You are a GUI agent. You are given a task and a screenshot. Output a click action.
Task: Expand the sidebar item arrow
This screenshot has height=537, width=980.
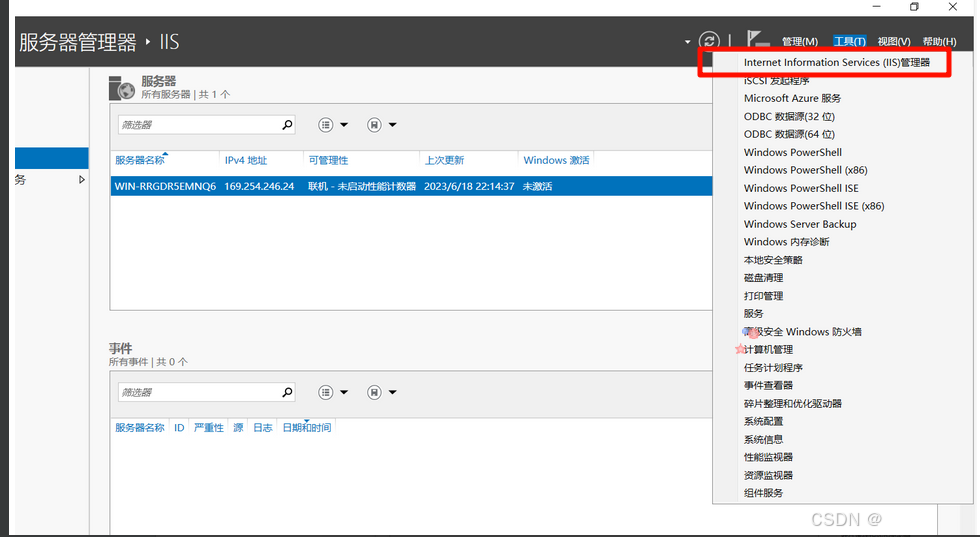pyautogui.click(x=81, y=179)
